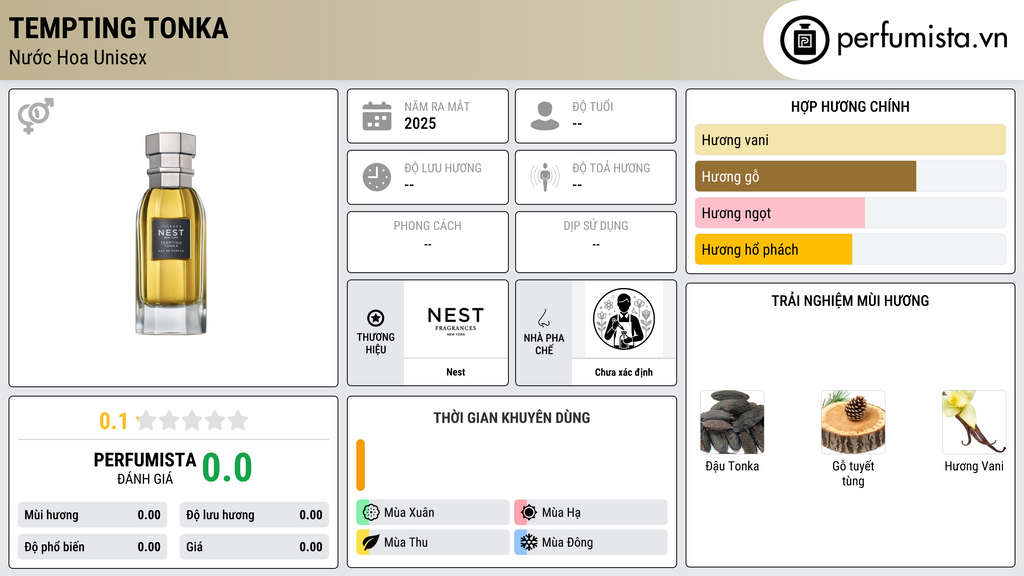Click the Độ lưu hương 0.00 score row
The image size is (1024, 576).
[x=254, y=515]
